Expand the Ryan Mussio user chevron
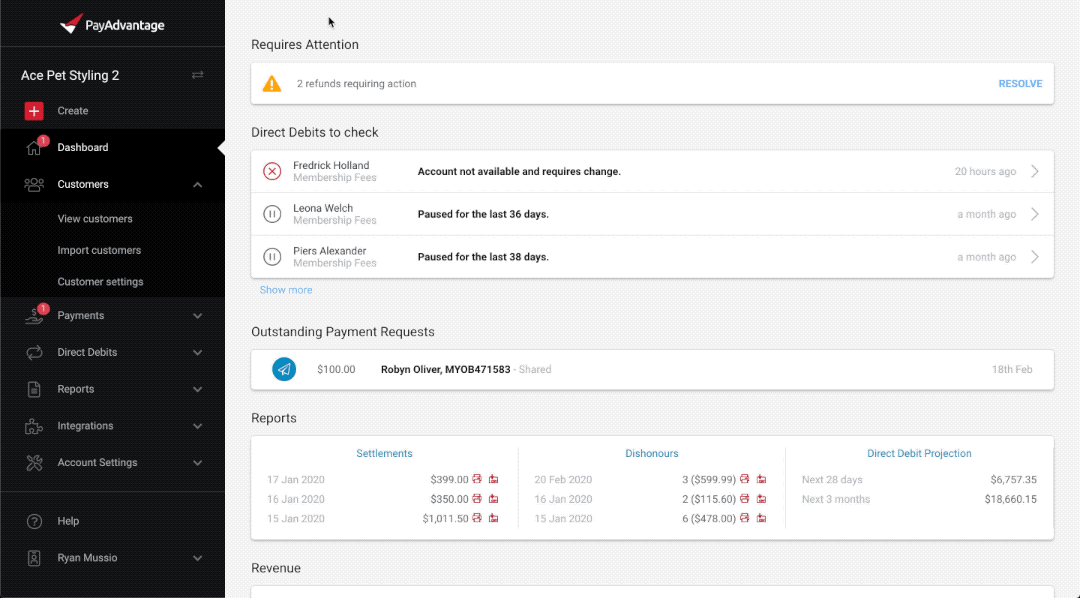The image size is (1080, 598). (x=198, y=558)
